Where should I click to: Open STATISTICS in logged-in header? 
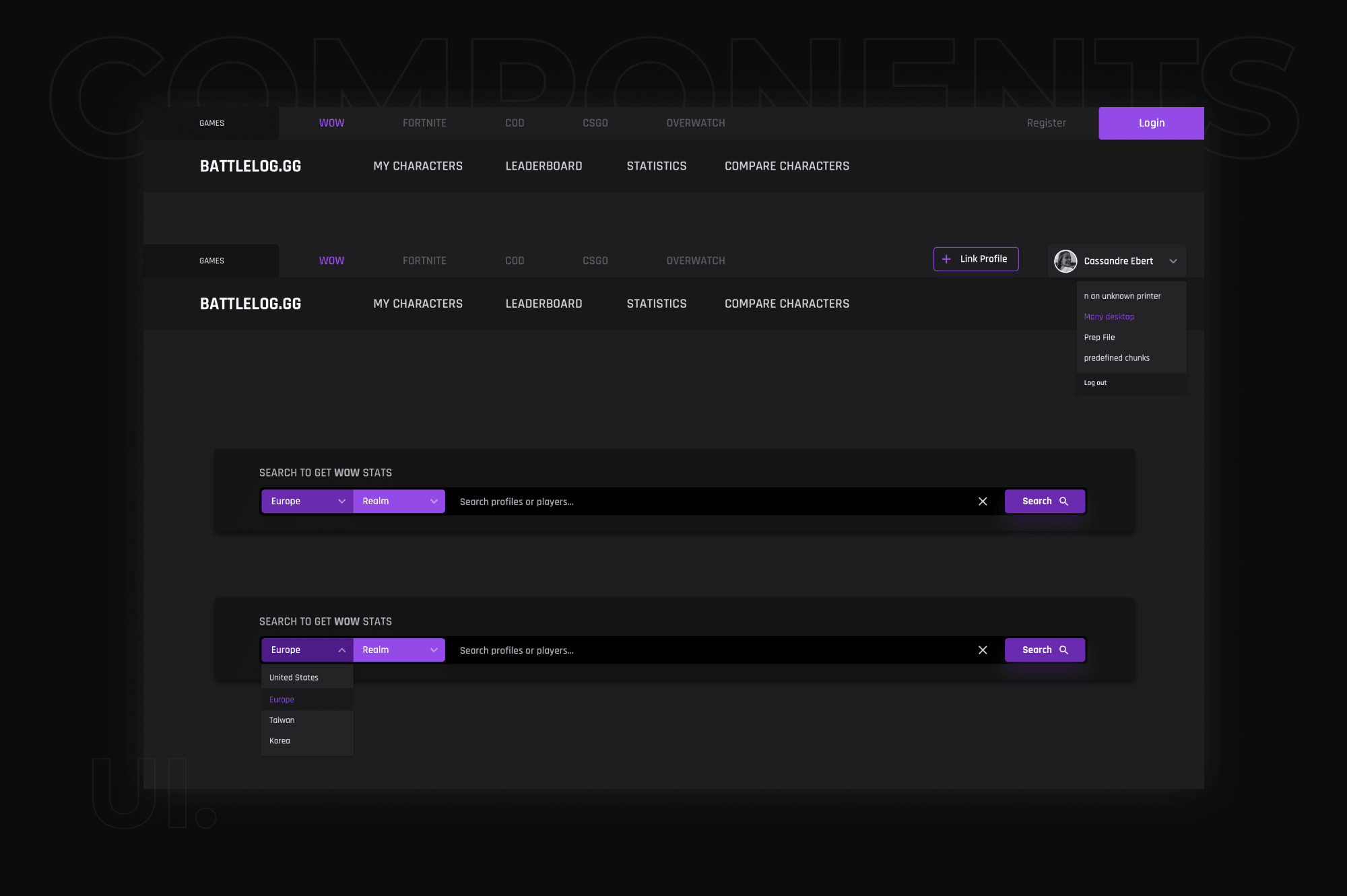click(x=657, y=304)
